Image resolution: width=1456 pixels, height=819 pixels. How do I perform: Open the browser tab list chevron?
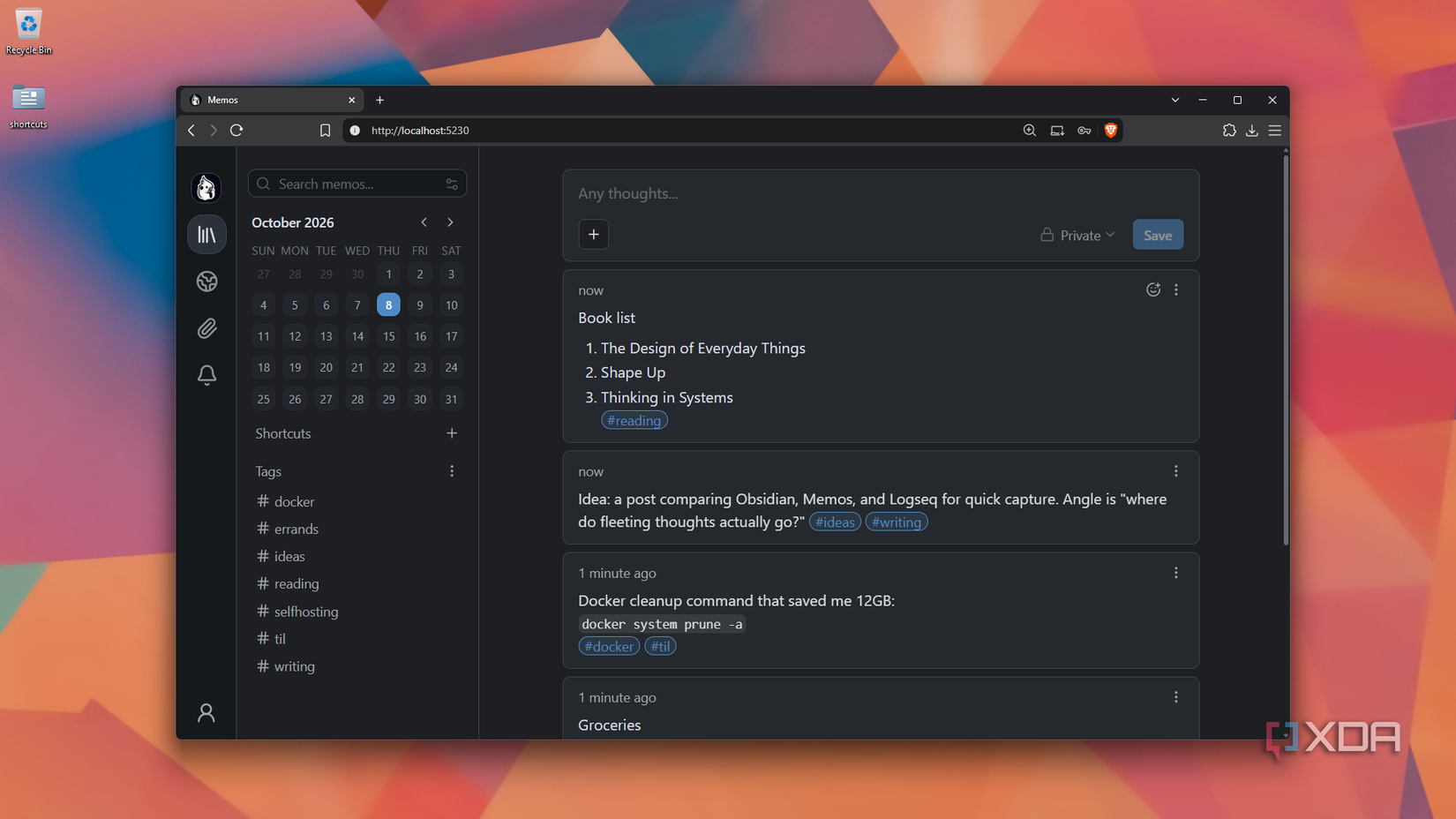pos(1175,100)
